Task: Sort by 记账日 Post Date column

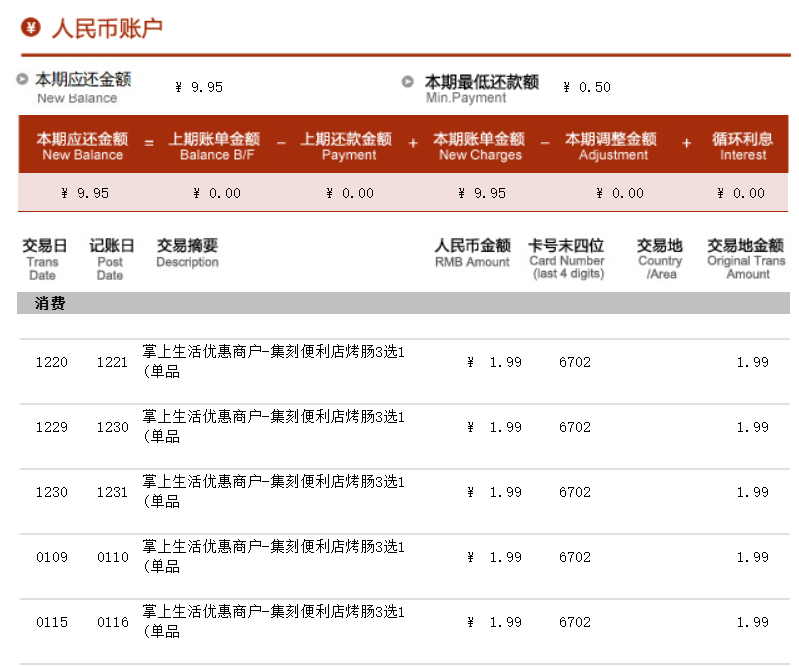Action: point(110,259)
